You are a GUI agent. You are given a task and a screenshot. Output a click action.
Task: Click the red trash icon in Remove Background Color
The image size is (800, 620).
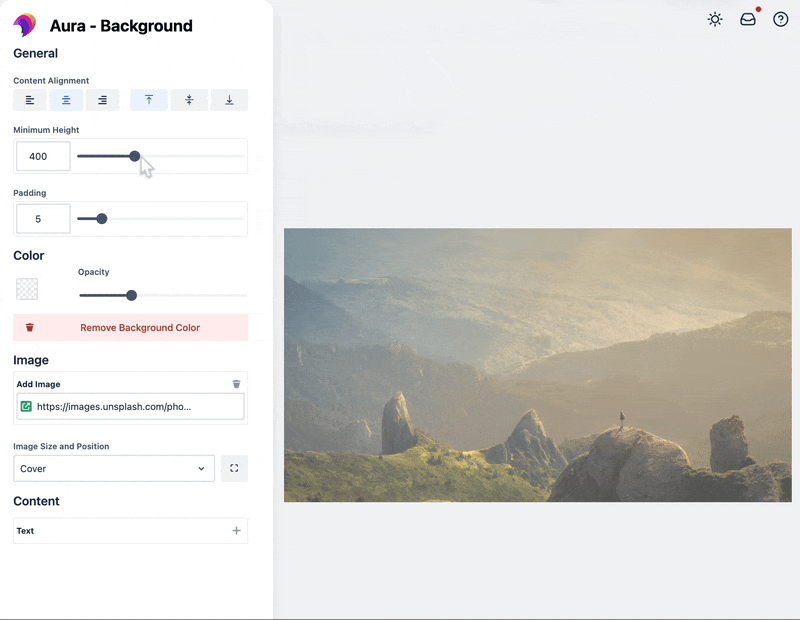pos(30,328)
